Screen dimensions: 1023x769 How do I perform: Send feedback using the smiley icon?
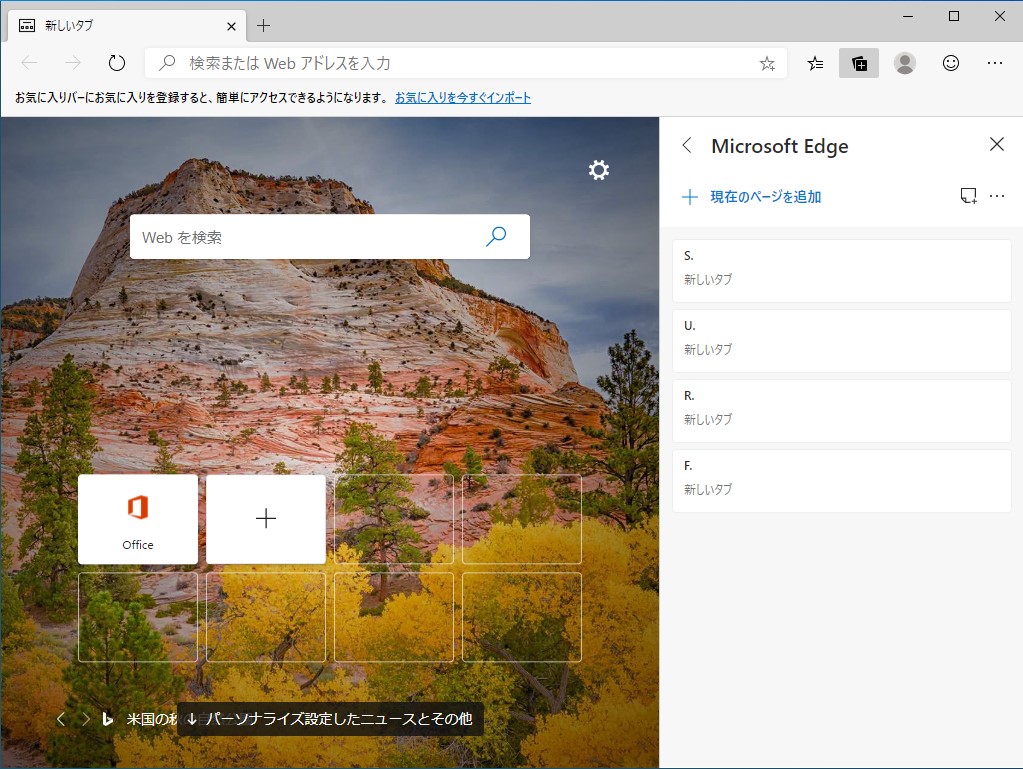(950, 62)
